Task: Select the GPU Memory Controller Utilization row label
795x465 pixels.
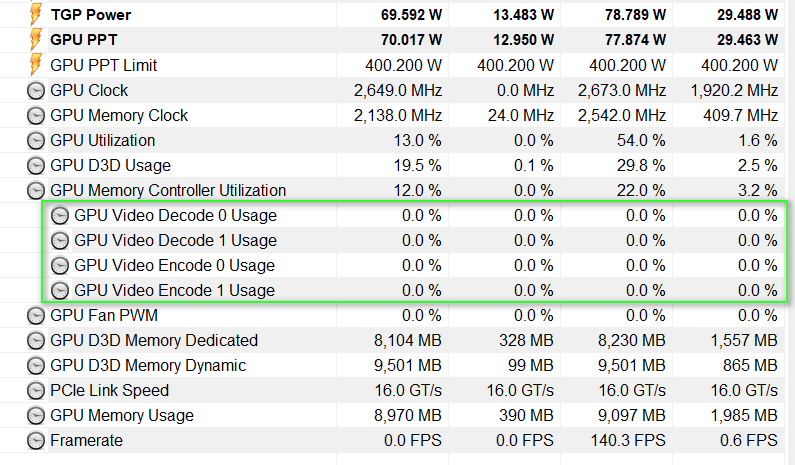Action: tap(168, 190)
